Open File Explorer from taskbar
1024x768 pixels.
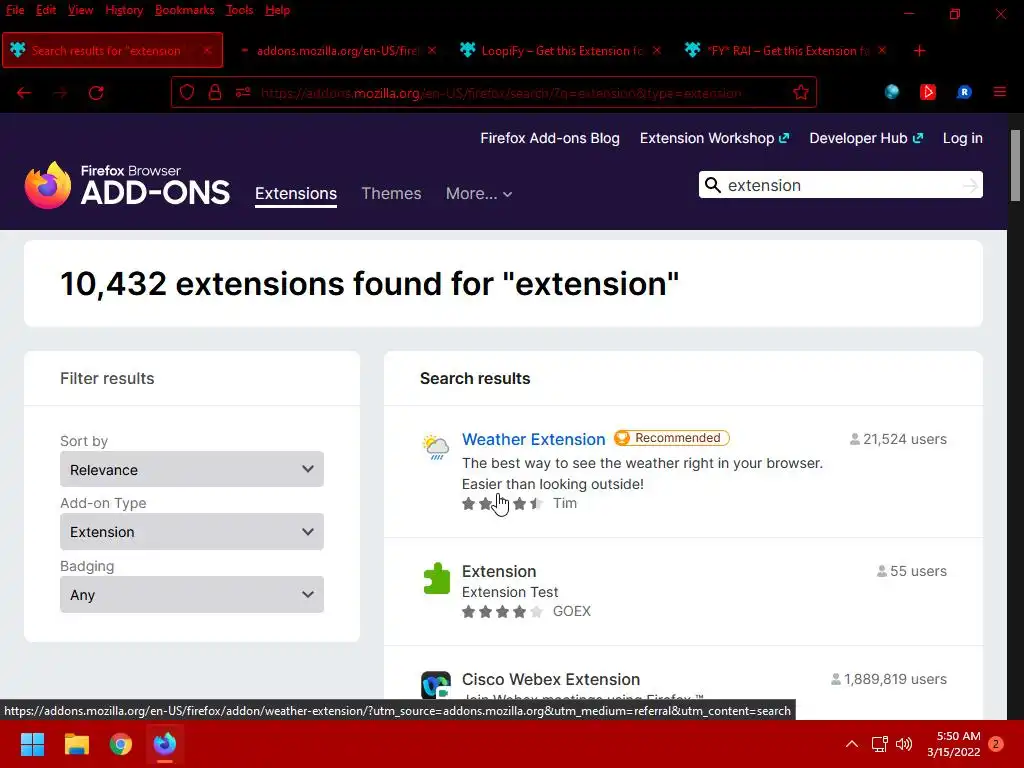pyautogui.click(x=76, y=744)
